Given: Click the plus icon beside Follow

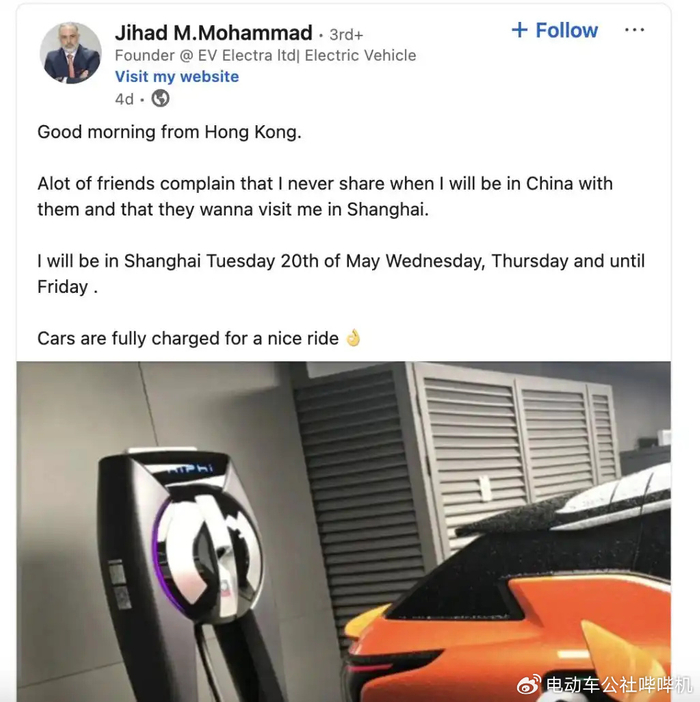Looking at the screenshot, I should (x=520, y=30).
